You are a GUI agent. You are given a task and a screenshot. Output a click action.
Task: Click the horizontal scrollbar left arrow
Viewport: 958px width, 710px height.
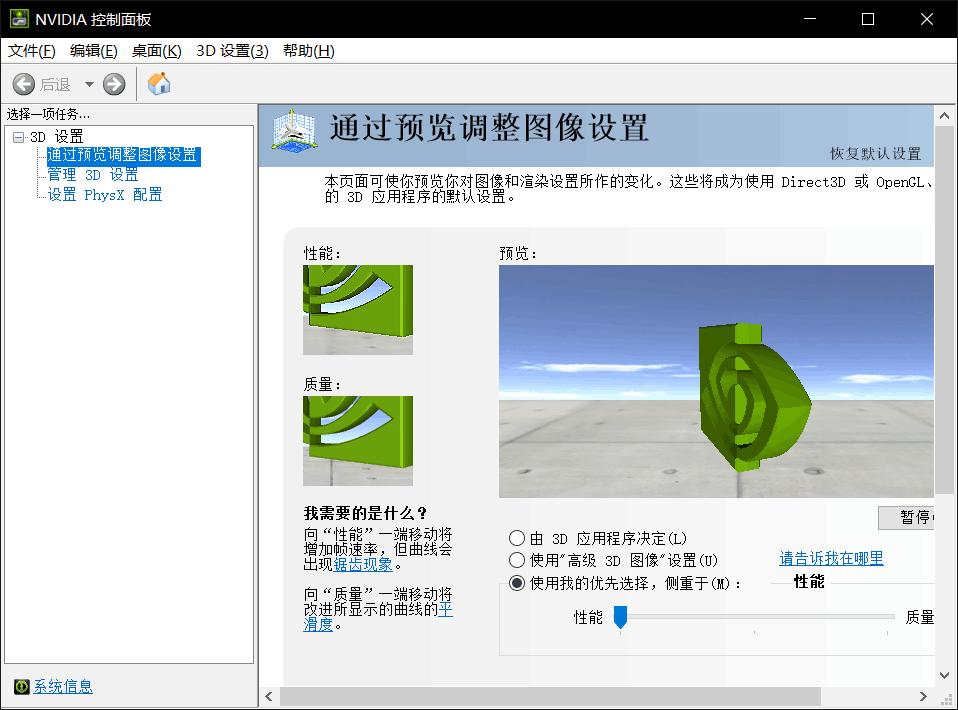click(x=269, y=697)
